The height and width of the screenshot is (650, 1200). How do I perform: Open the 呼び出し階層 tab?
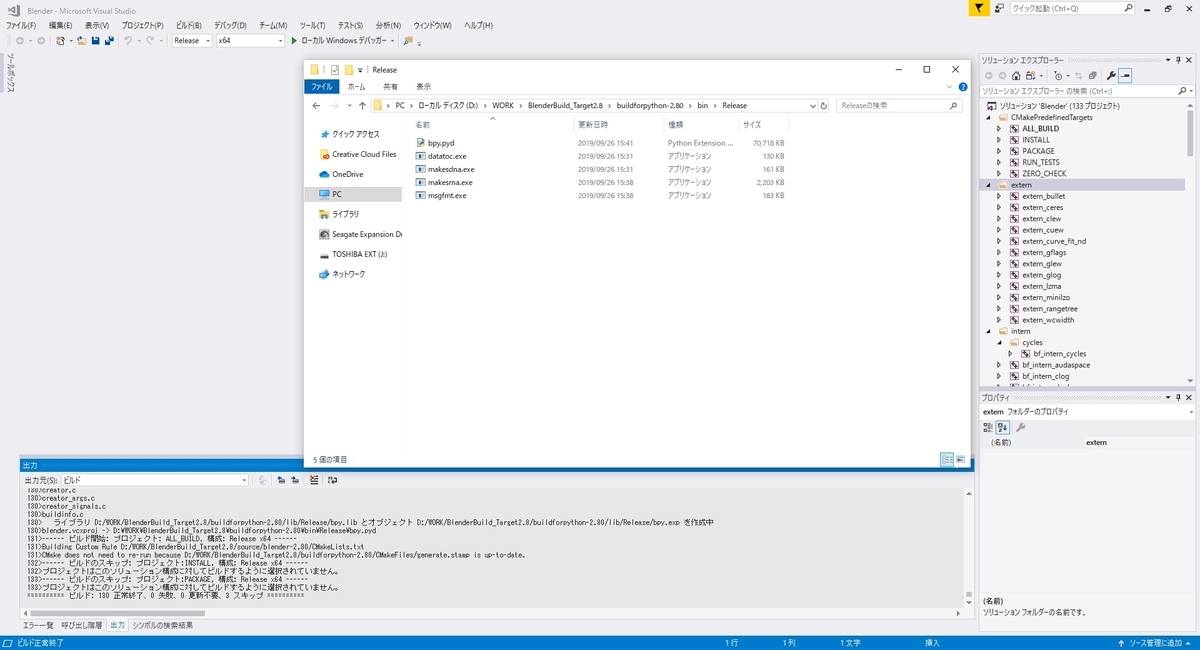click(81, 625)
